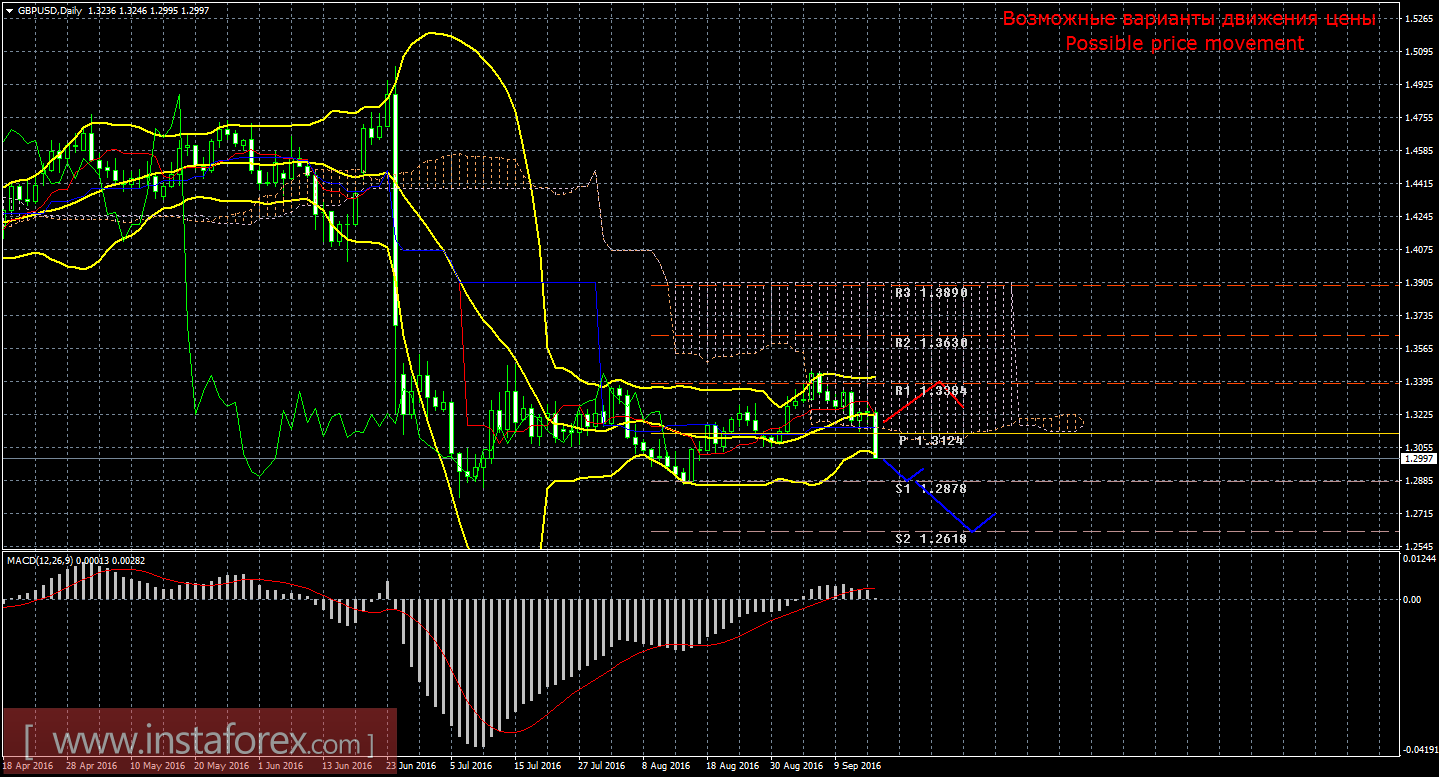Image resolution: width=1439 pixels, height=777 pixels.
Task: Select the R1 1.3385 resistance label
Action: [931, 391]
